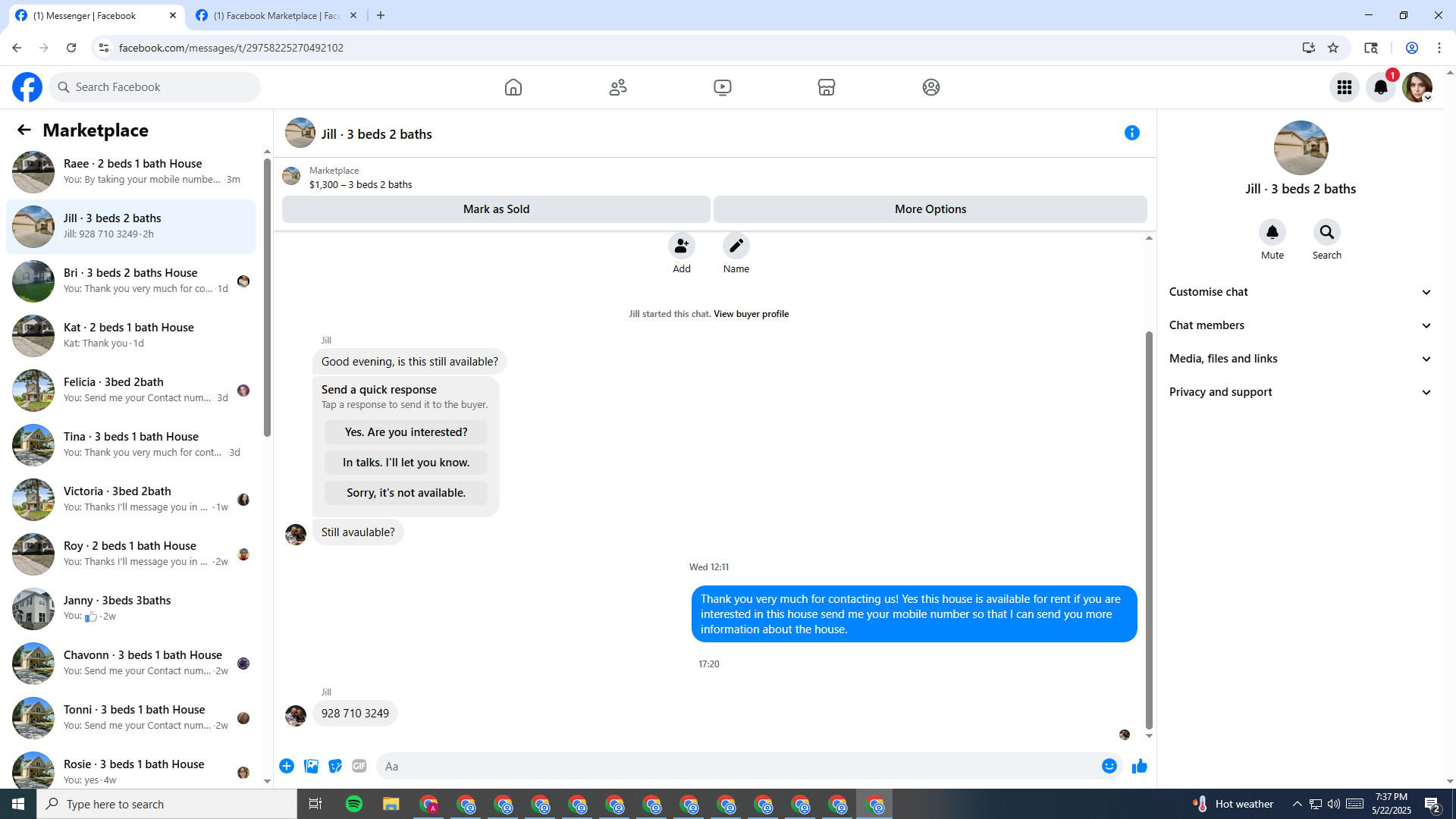Image resolution: width=1456 pixels, height=819 pixels.
Task: Open the Video (Watch) icon
Action: tap(723, 87)
